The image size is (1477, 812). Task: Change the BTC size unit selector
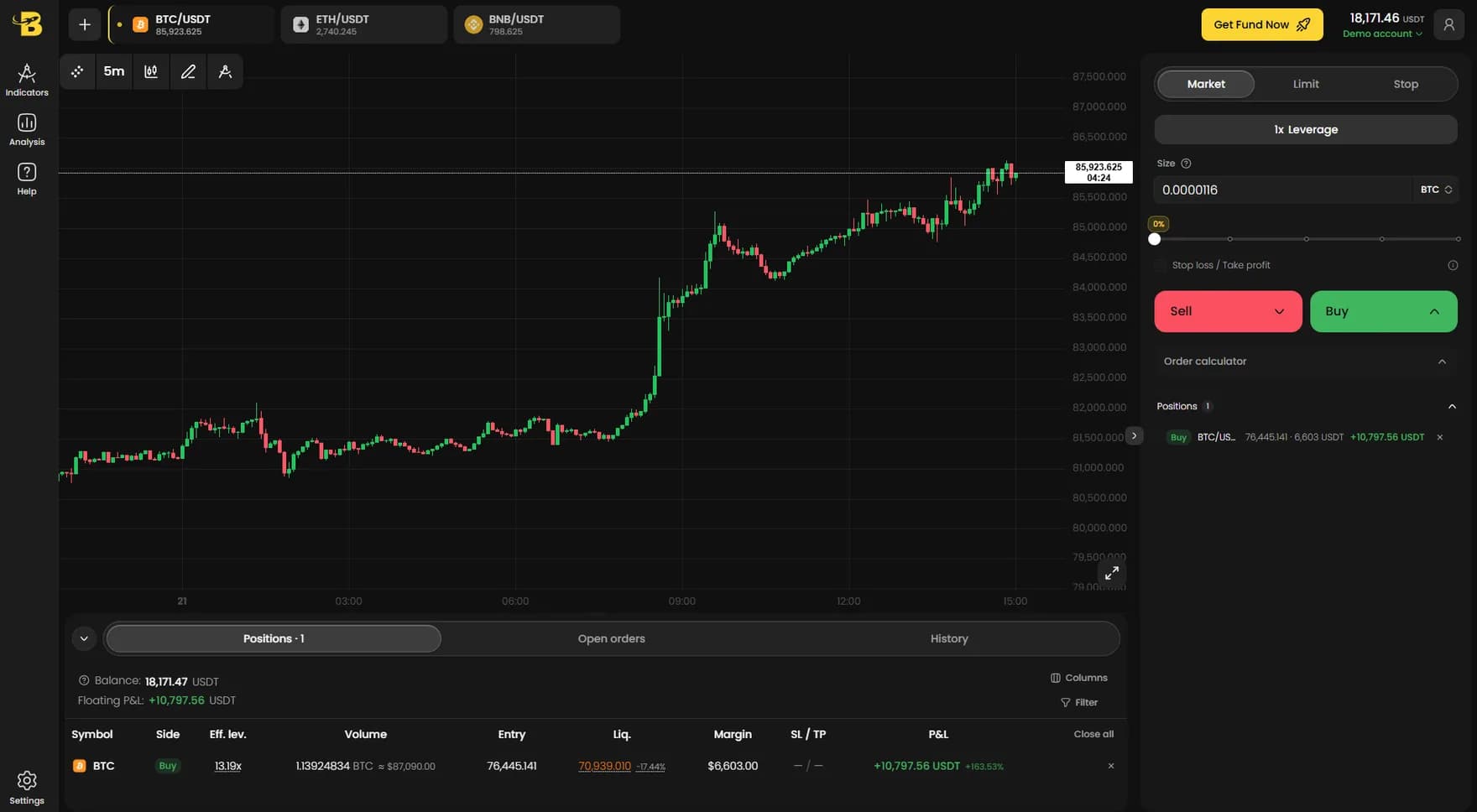click(1436, 190)
